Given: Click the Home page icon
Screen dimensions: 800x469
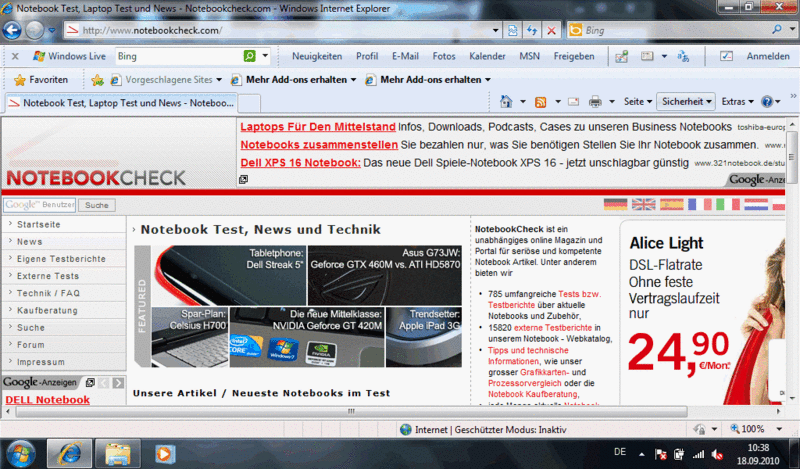Looking at the screenshot, I should click(506, 102).
